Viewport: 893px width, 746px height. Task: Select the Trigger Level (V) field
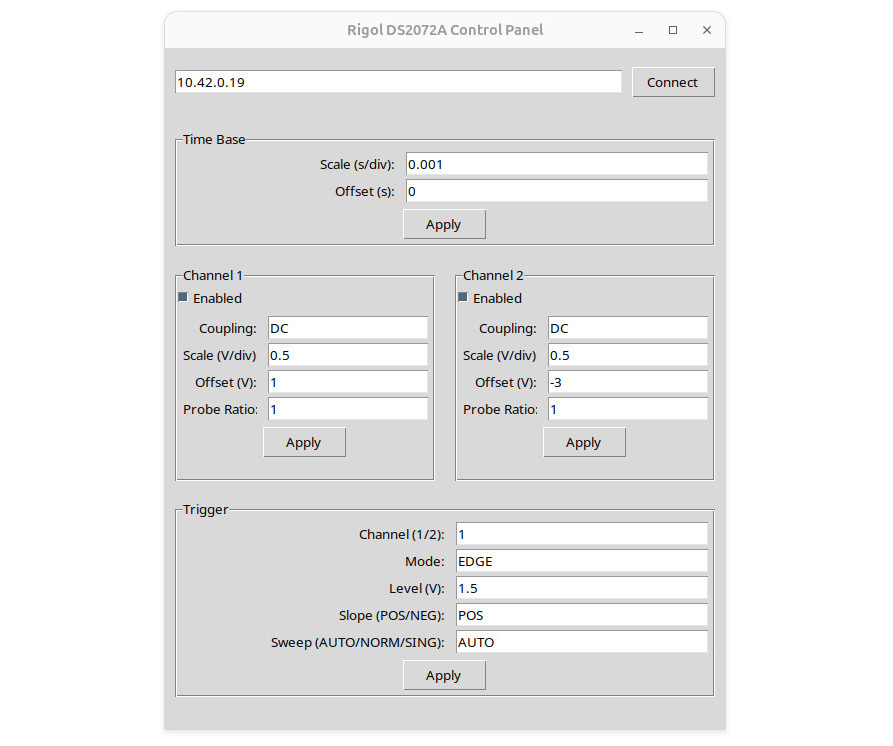tap(581, 588)
